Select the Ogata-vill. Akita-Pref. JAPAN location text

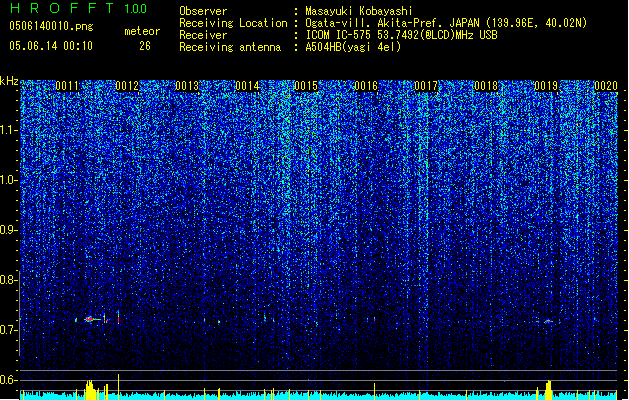click(x=446, y=23)
